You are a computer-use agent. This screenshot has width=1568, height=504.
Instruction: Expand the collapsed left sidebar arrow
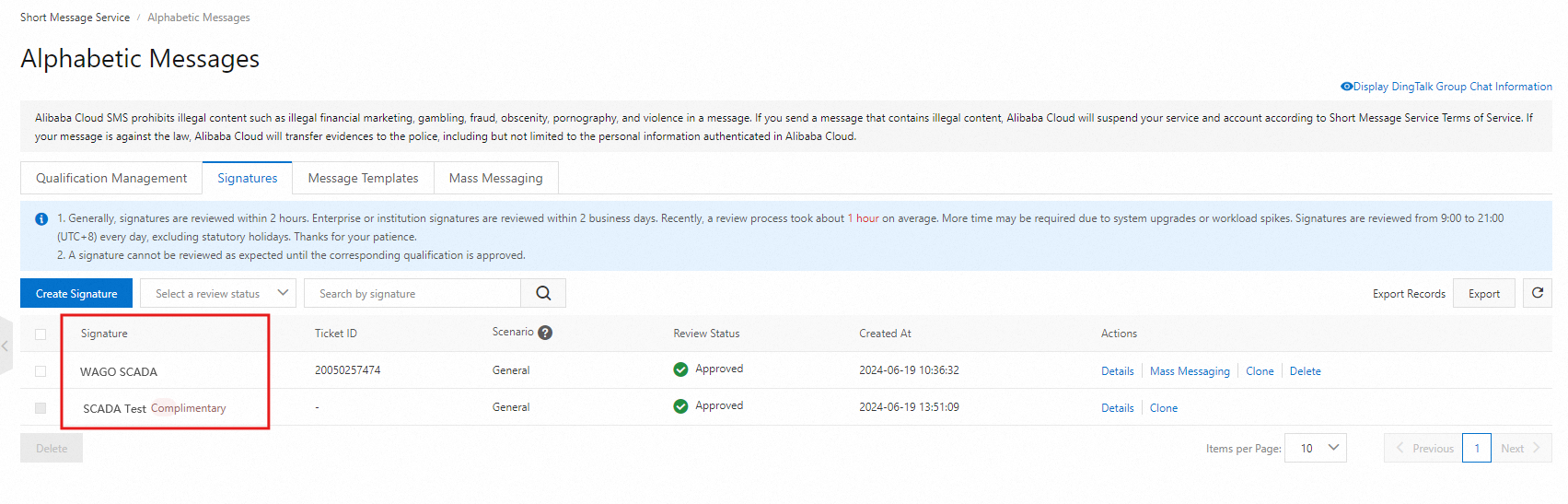click(x=6, y=346)
